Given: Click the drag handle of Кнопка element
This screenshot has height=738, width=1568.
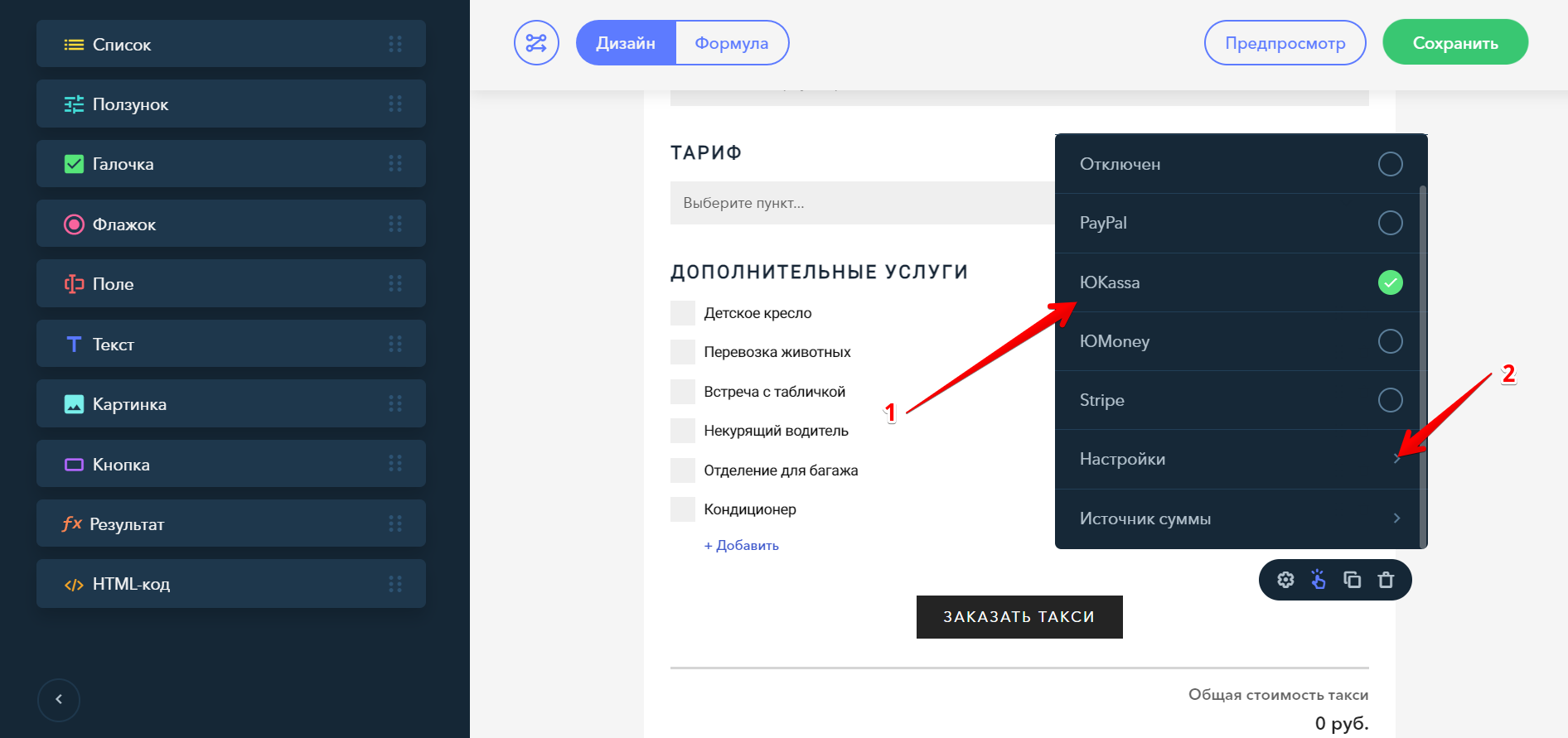Looking at the screenshot, I should click(395, 463).
